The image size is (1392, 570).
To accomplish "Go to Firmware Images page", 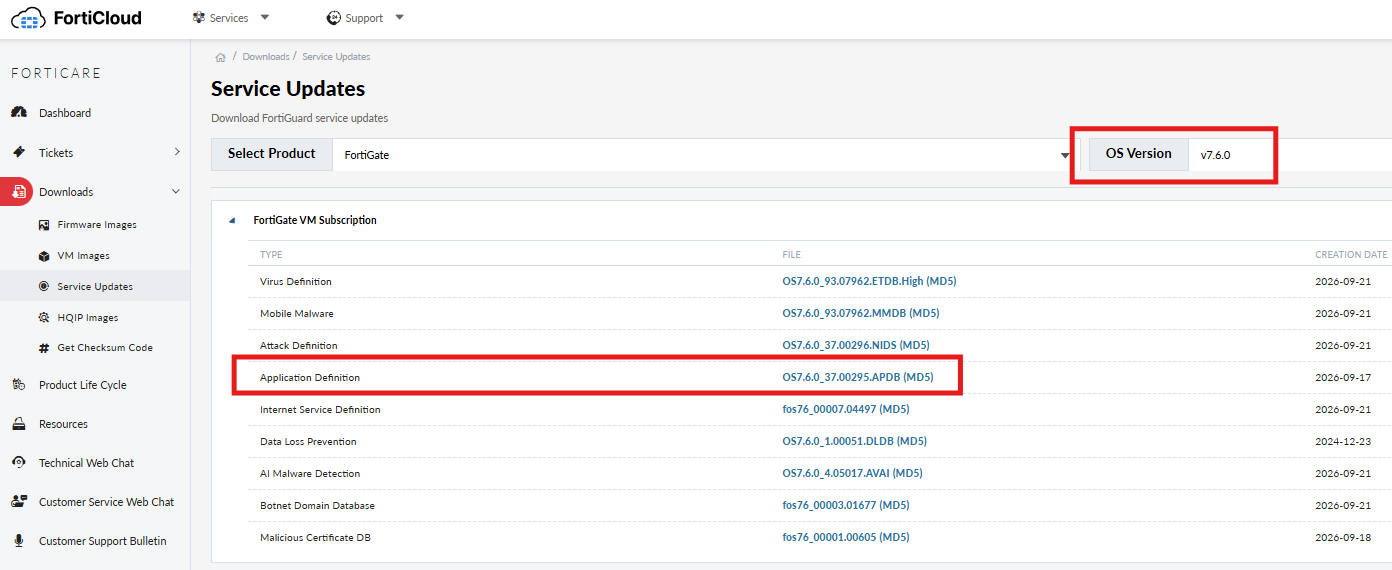I will coord(97,225).
